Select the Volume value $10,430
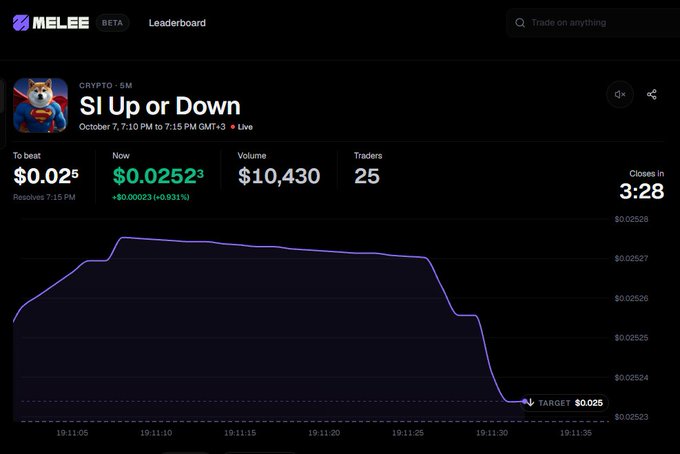This screenshot has height=454, width=680. [x=279, y=176]
